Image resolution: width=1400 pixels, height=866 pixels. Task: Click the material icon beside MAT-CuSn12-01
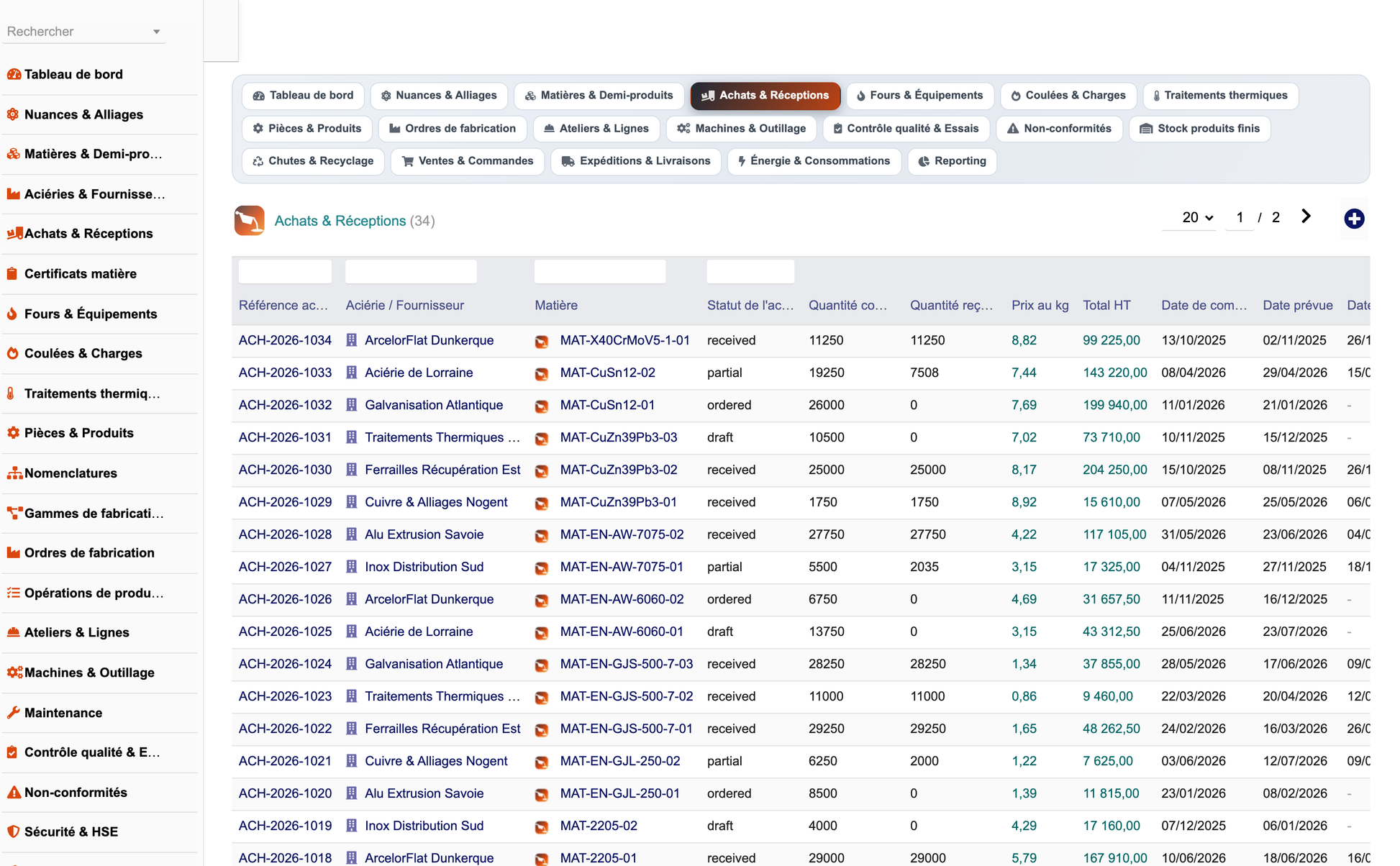coord(542,406)
